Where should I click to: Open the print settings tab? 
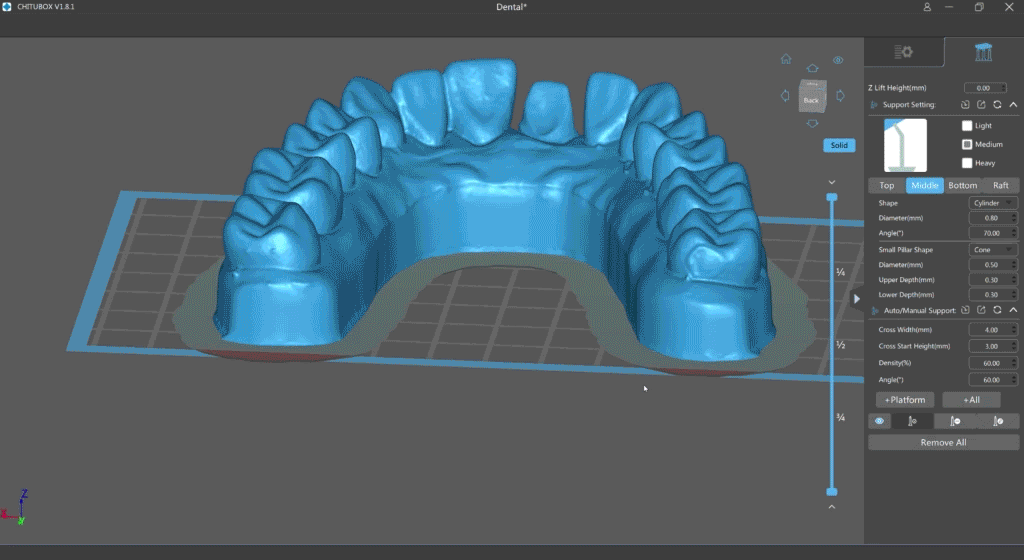(x=904, y=52)
